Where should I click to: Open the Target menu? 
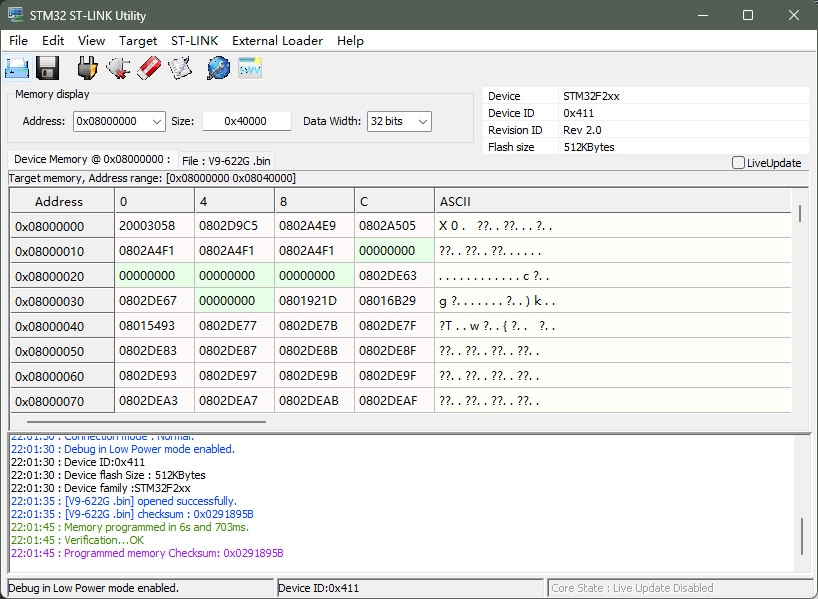(x=138, y=41)
